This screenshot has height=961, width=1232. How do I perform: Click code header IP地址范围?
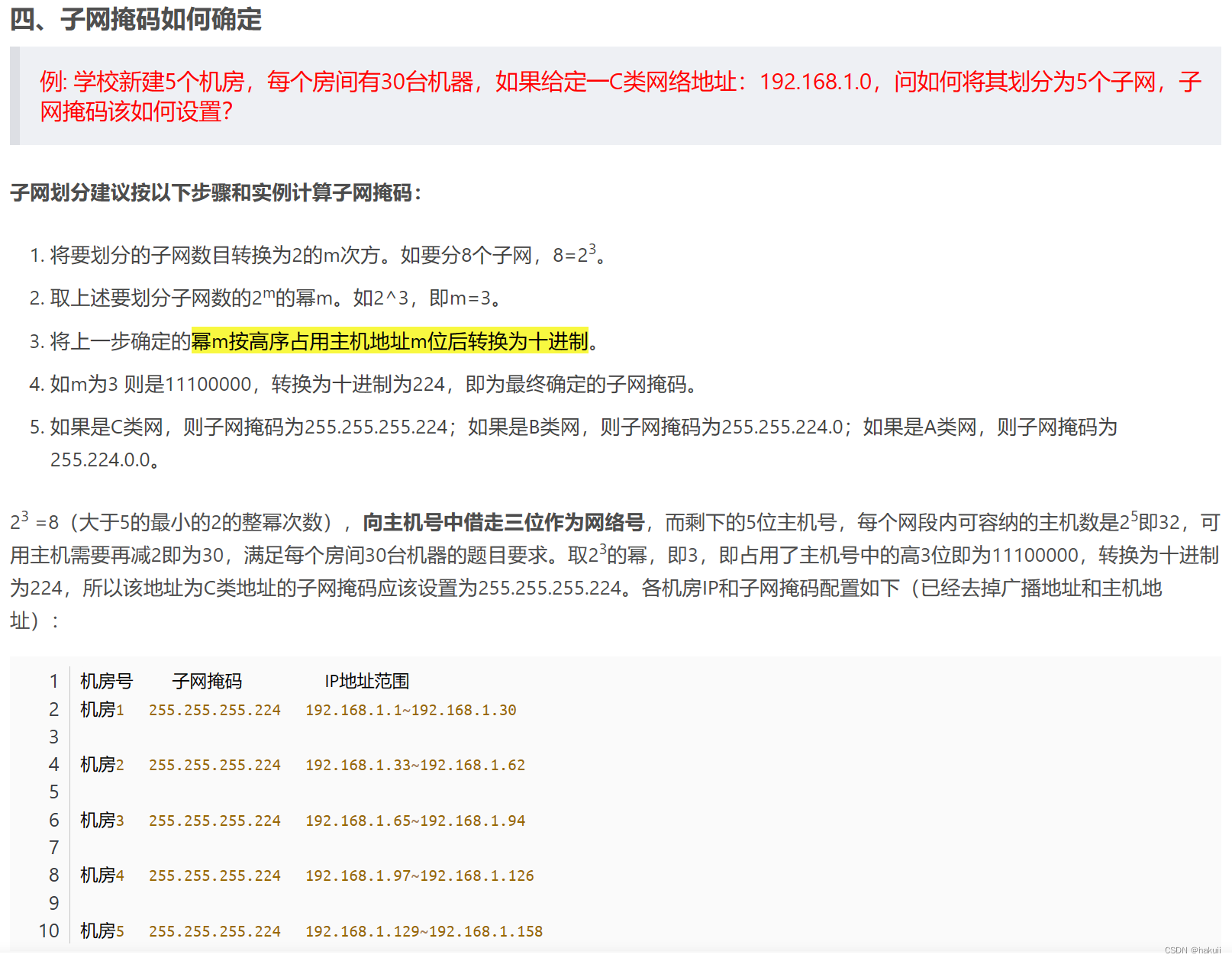(x=367, y=681)
